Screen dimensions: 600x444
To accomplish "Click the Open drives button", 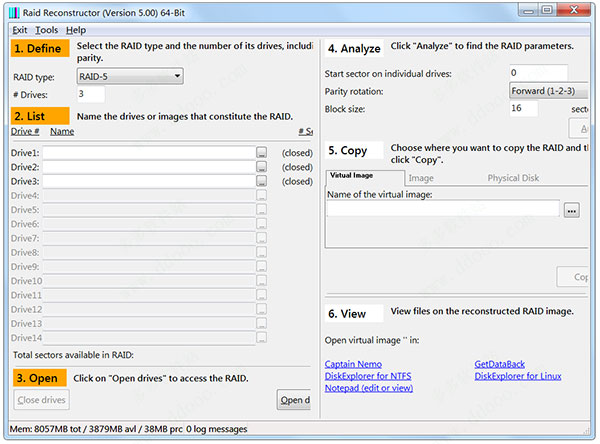I will (294, 400).
